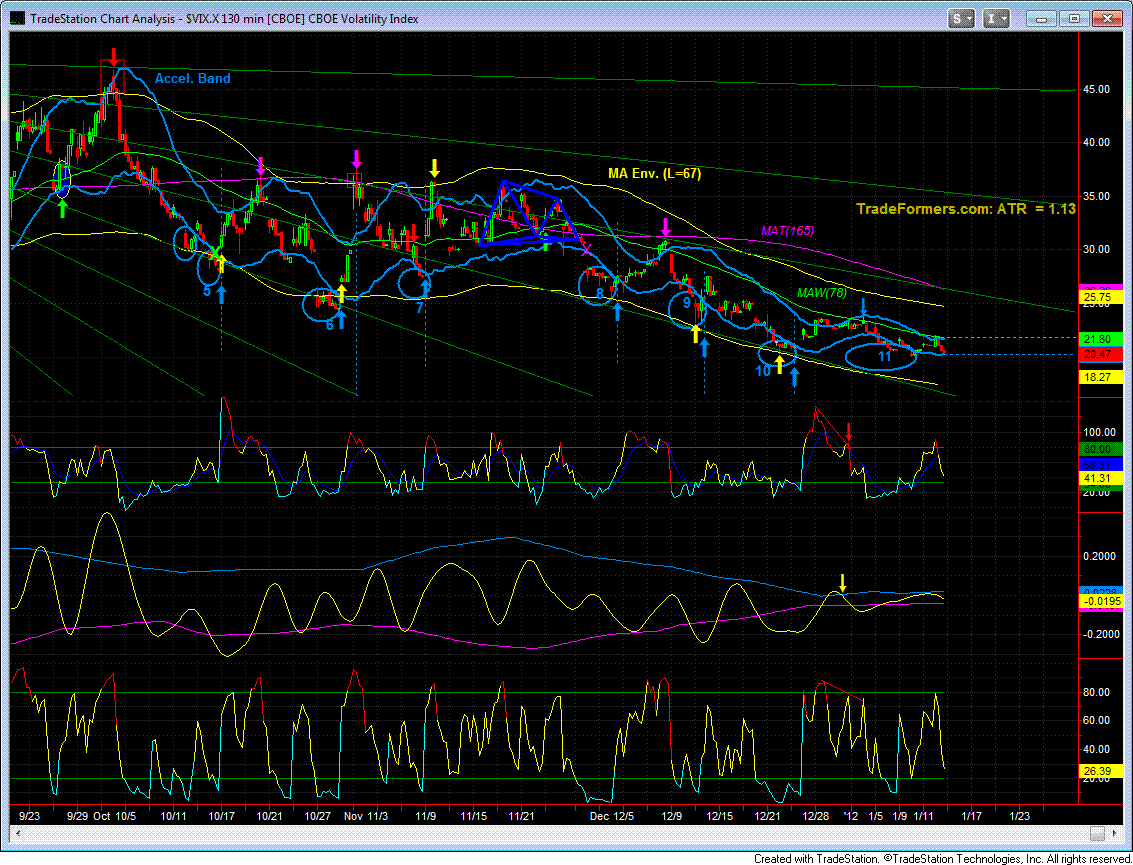Click the 26.39 yellow indicator value
1133x865 pixels.
pyautogui.click(x=1100, y=772)
